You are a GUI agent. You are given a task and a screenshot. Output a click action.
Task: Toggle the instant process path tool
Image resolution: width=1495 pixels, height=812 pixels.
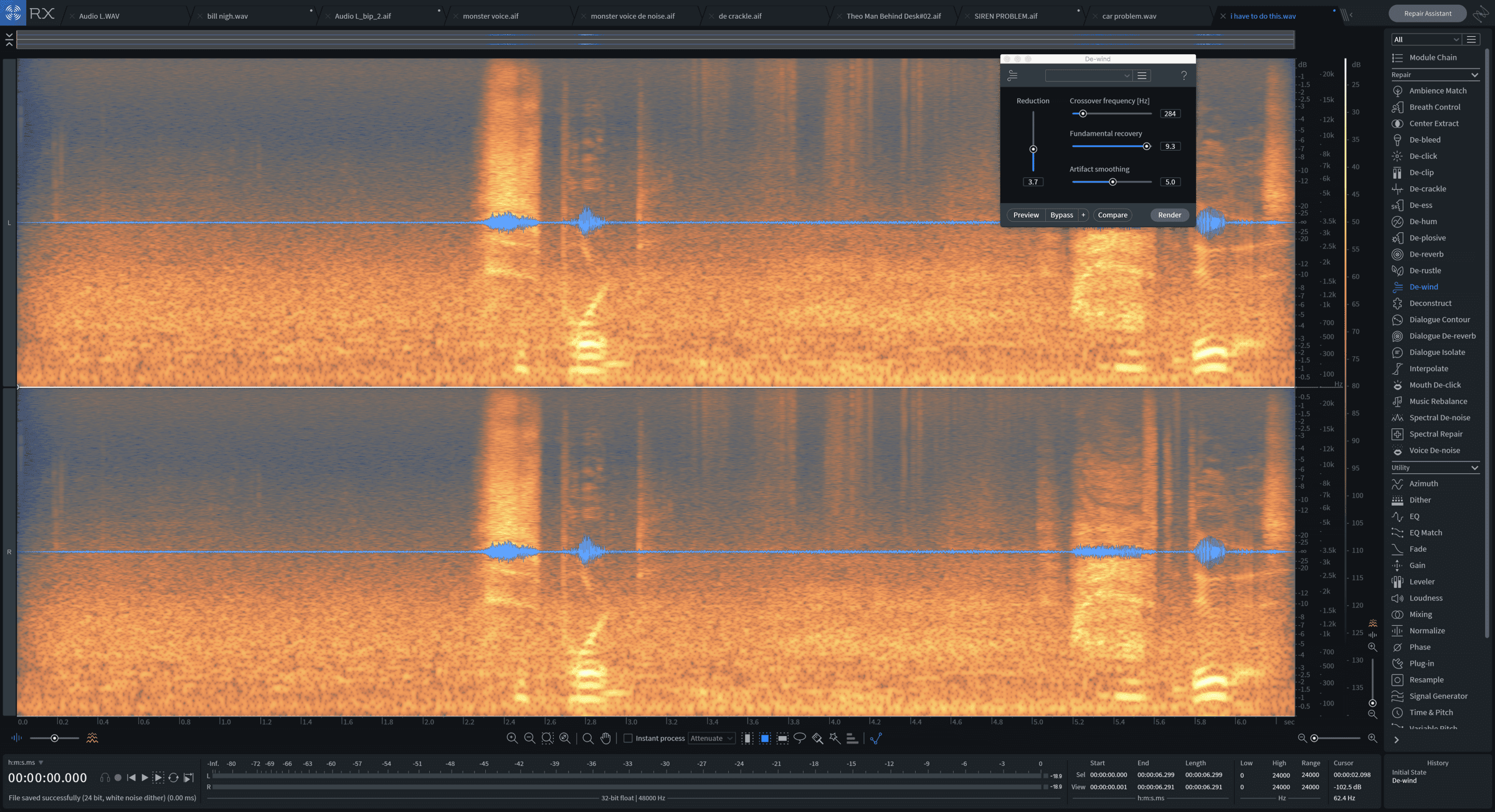click(876, 739)
